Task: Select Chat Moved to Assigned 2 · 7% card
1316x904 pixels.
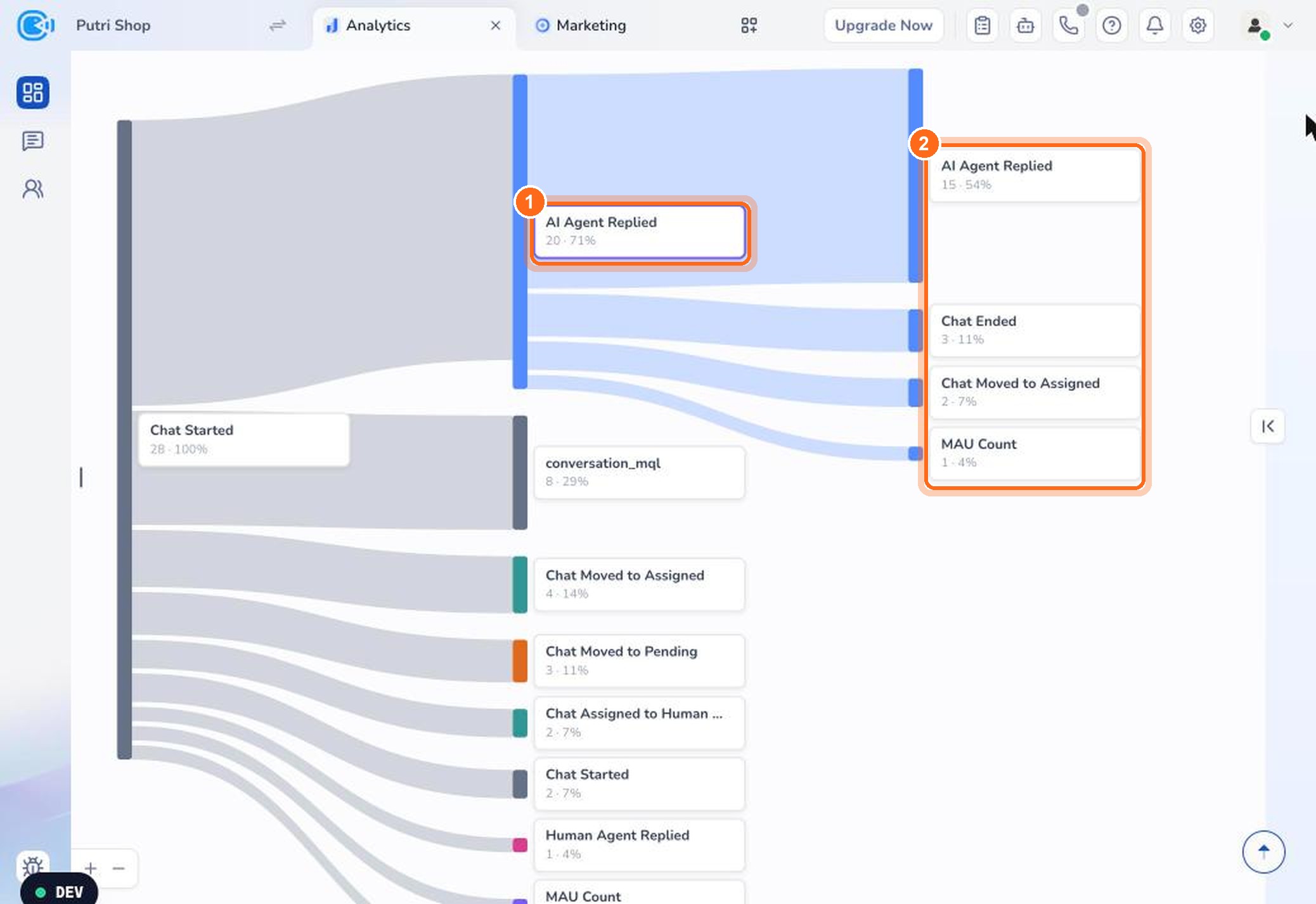Action: (1035, 392)
